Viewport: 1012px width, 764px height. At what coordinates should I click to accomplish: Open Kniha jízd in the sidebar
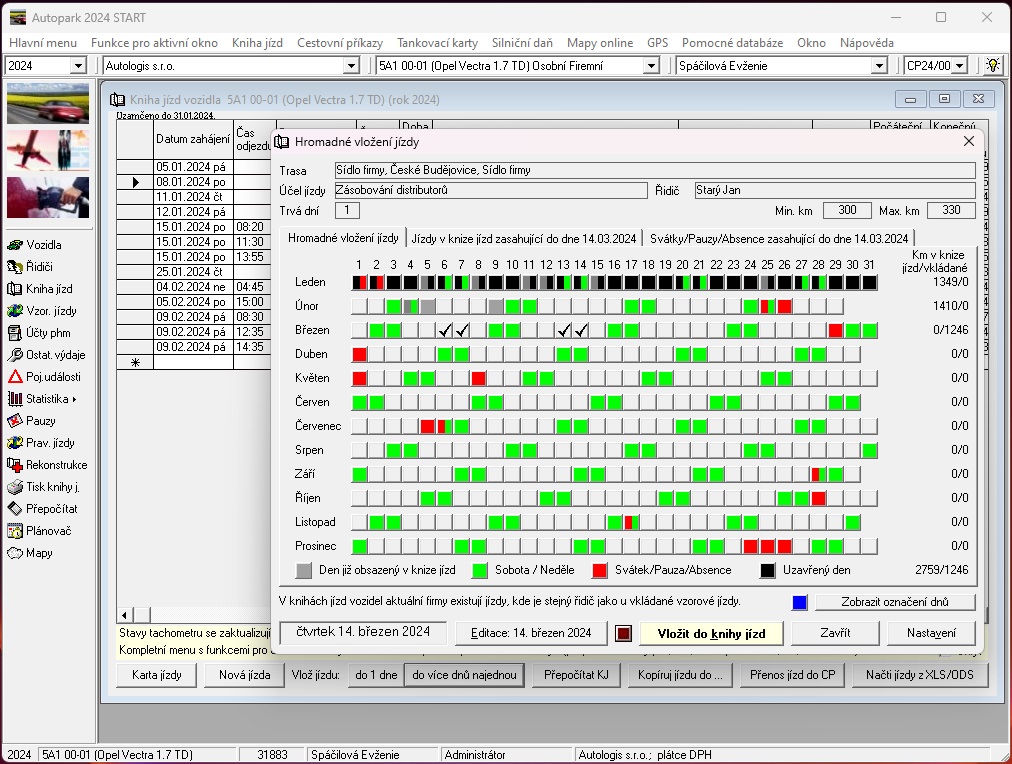click(x=40, y=288)
